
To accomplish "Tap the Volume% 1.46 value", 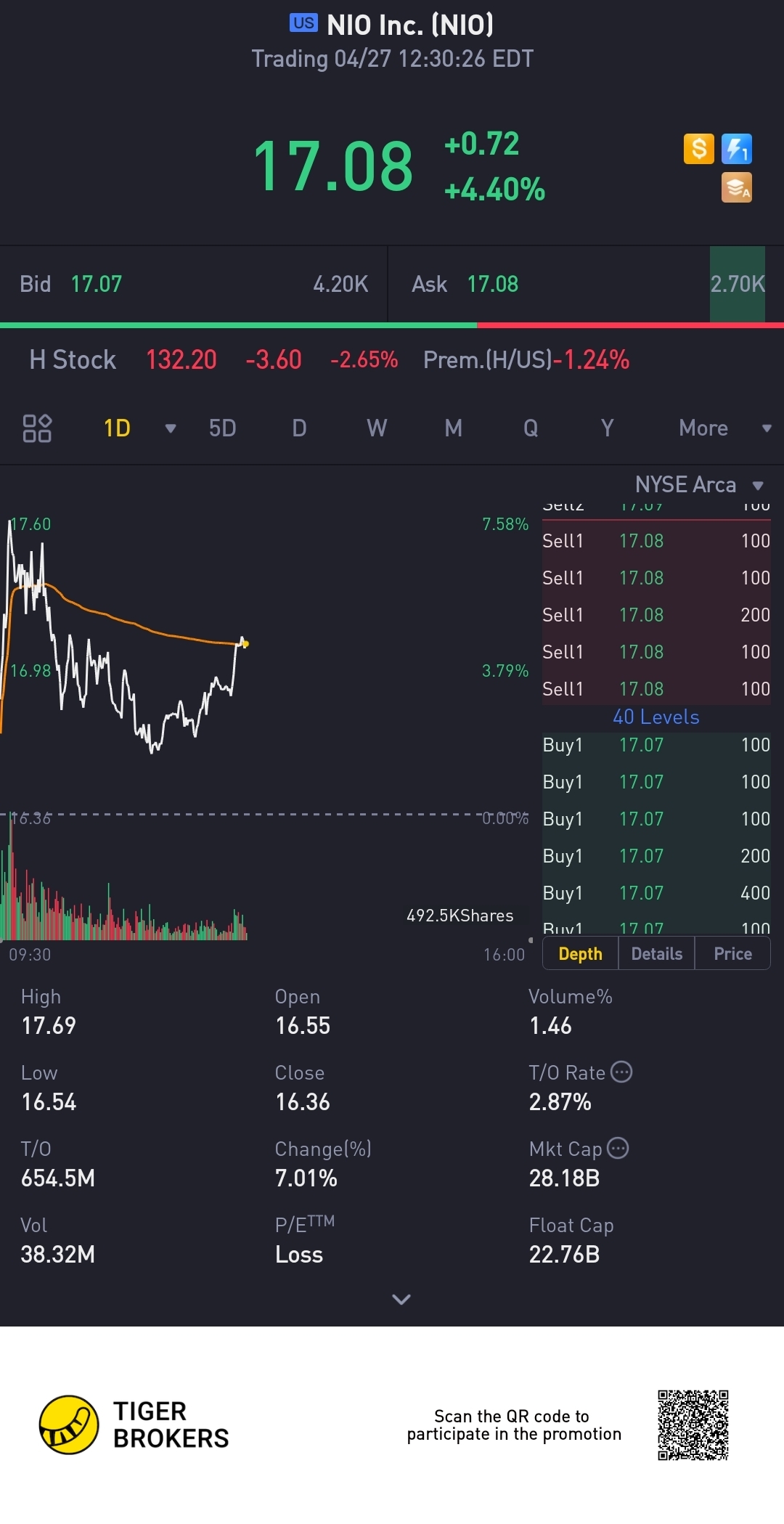I will click(x=550, y=1025).
